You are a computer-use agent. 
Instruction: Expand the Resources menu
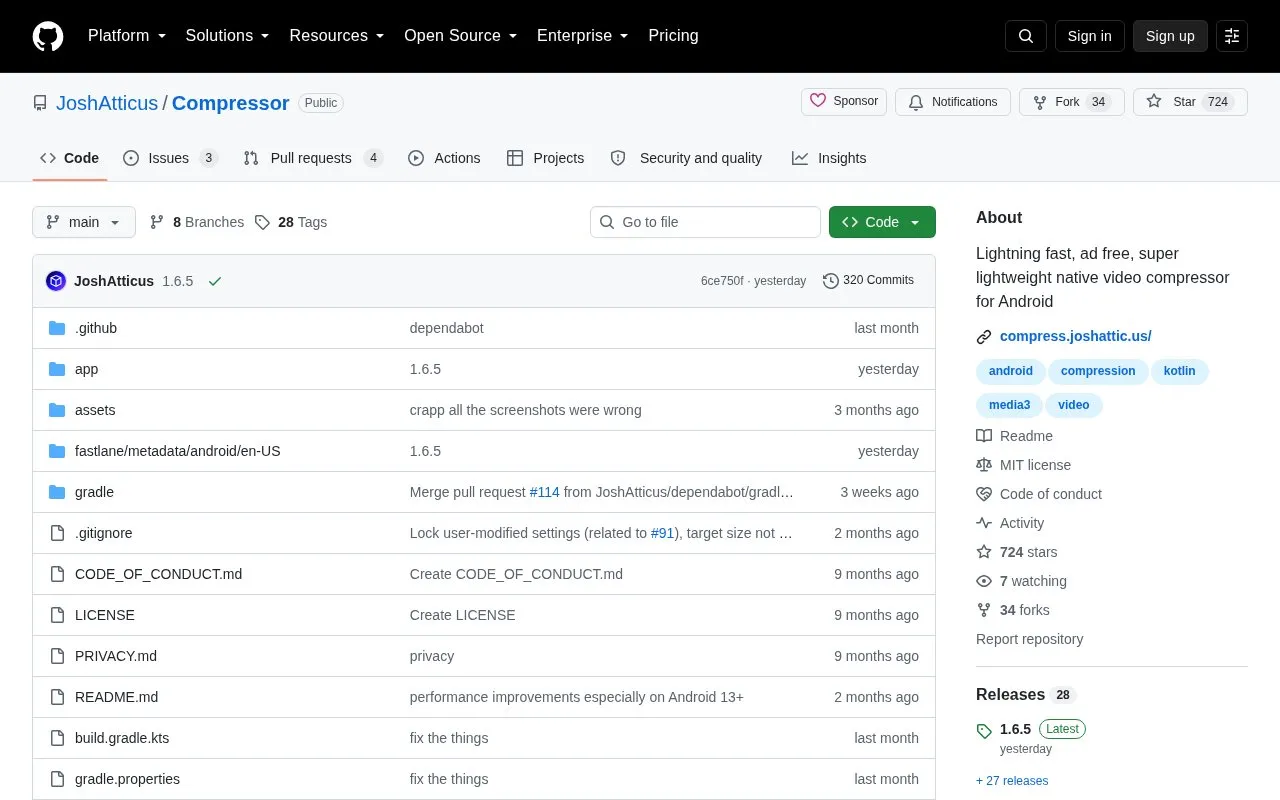[x=337, y=36]
